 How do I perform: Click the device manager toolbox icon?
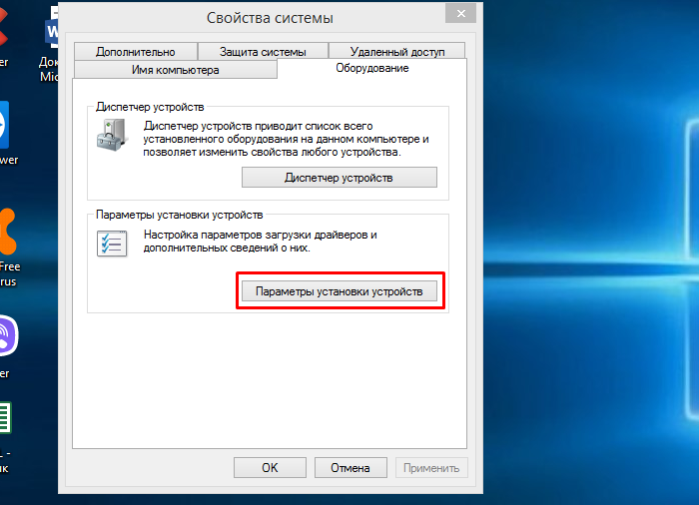pos(112,135)
